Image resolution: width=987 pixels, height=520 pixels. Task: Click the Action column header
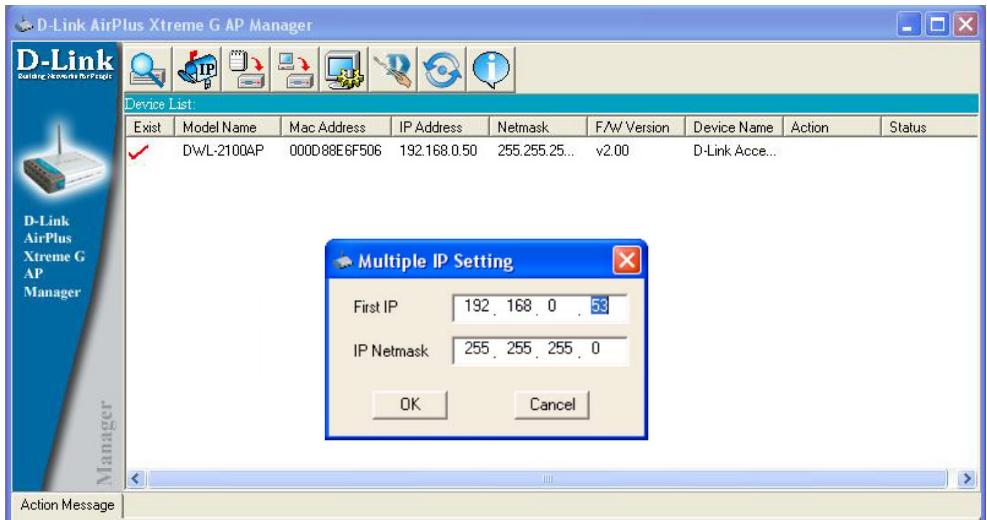point(832,127)
